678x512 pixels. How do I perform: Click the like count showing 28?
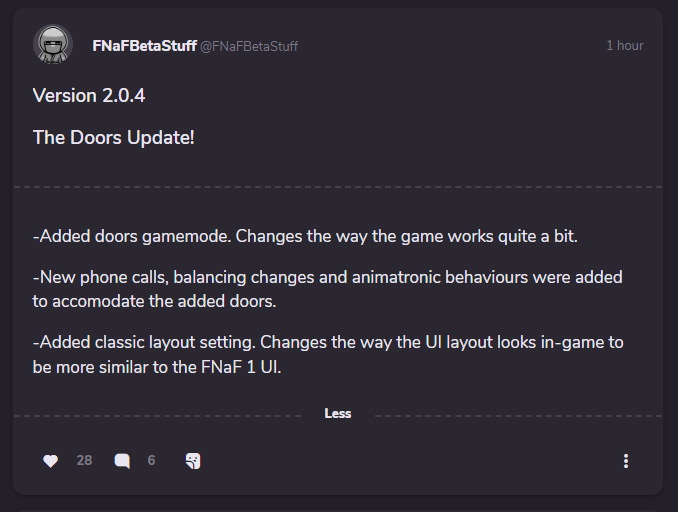[x=84, y=461]
